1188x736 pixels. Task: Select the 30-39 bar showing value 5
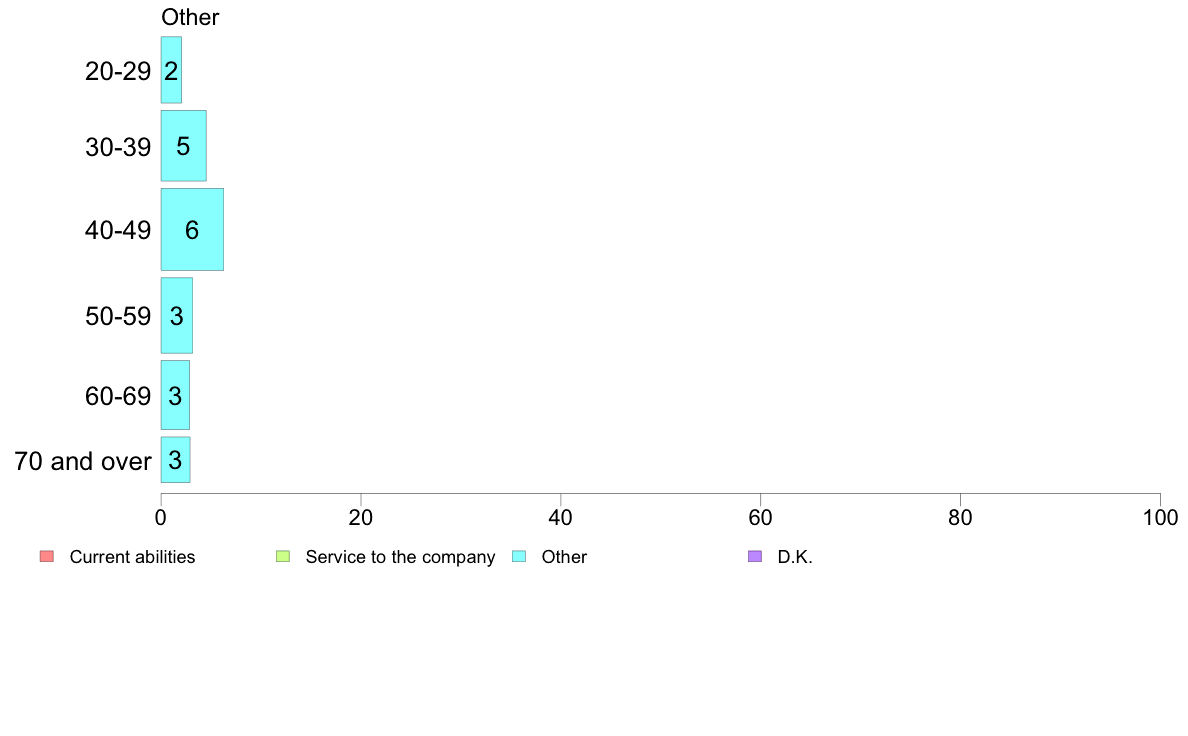point(183,146)
